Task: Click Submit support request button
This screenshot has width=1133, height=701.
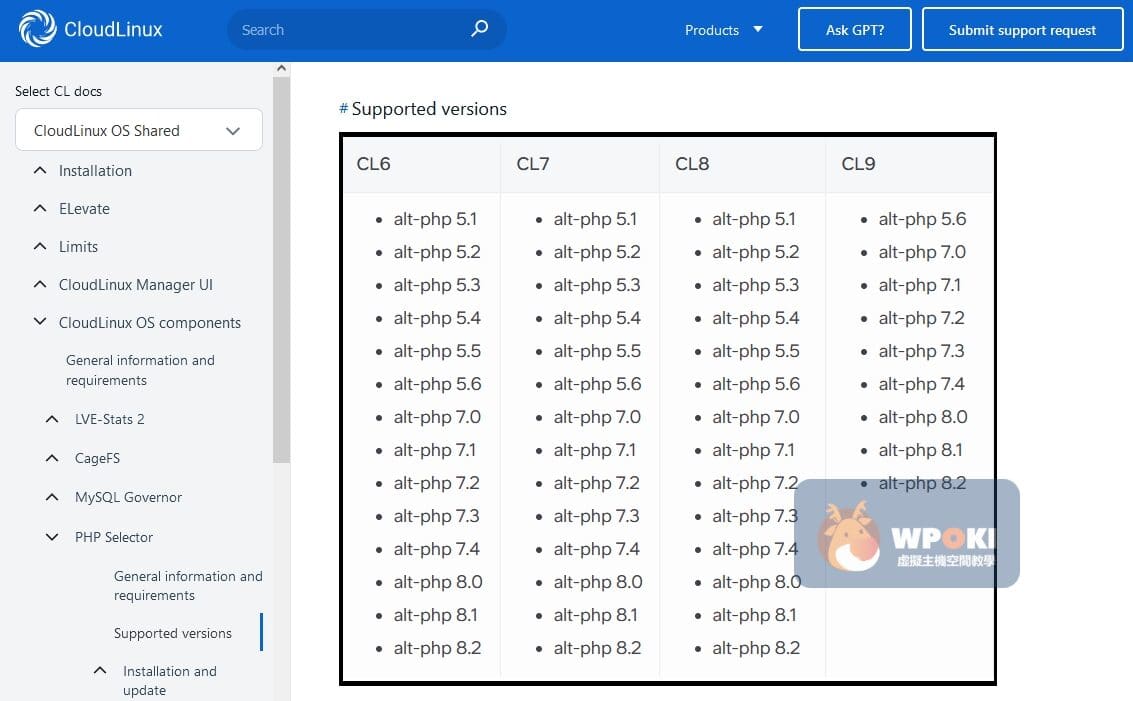Action: [1022, 30]
